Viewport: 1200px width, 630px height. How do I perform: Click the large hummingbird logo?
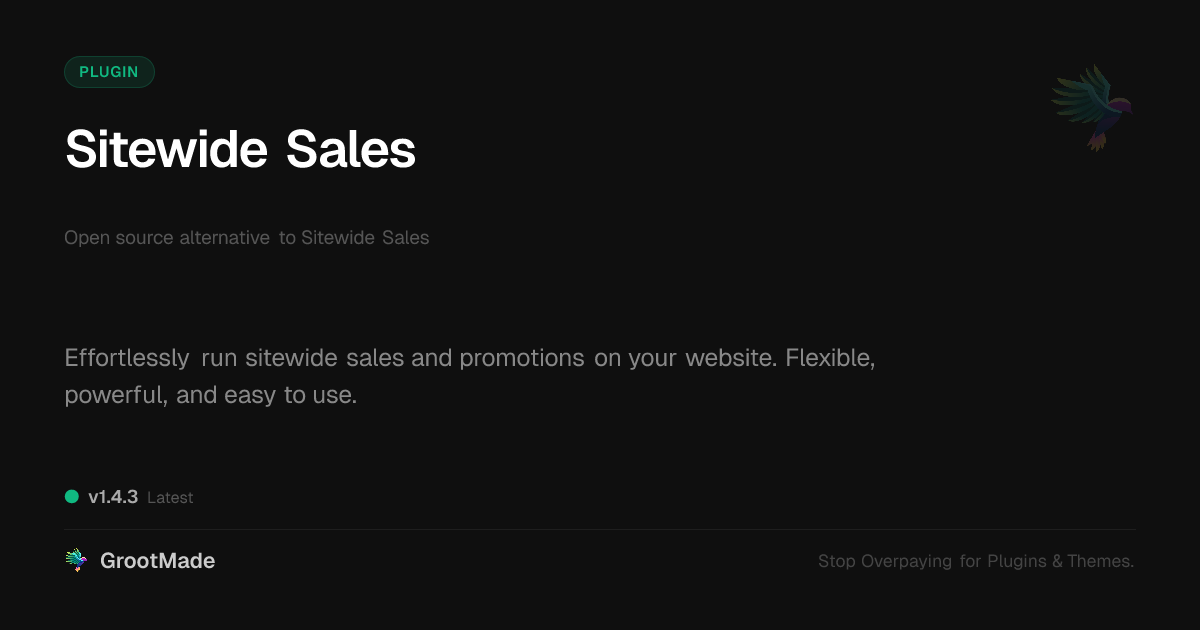pyautogui.click(x=1092, y=107)
